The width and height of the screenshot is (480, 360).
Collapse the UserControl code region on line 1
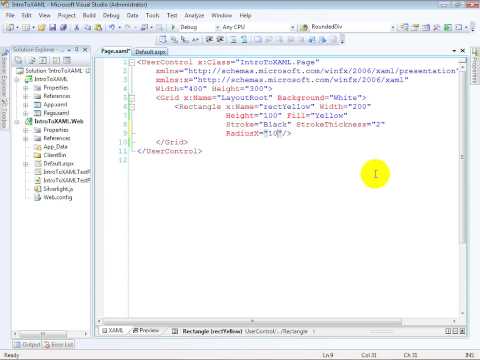coord(132,62)
